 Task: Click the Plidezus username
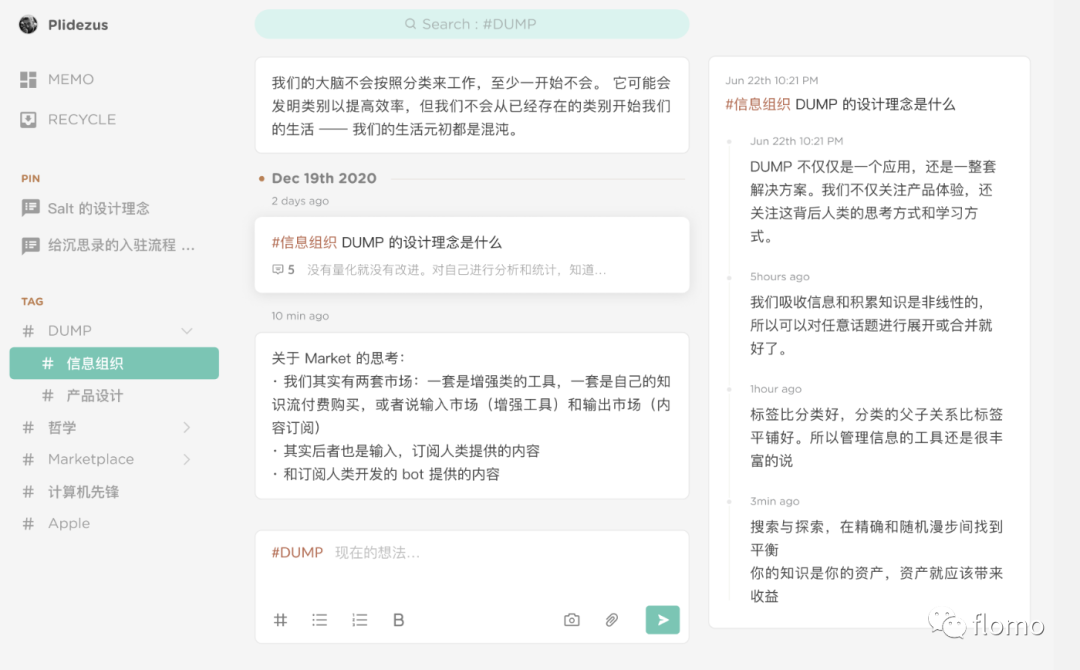click(x=78, y=25)
